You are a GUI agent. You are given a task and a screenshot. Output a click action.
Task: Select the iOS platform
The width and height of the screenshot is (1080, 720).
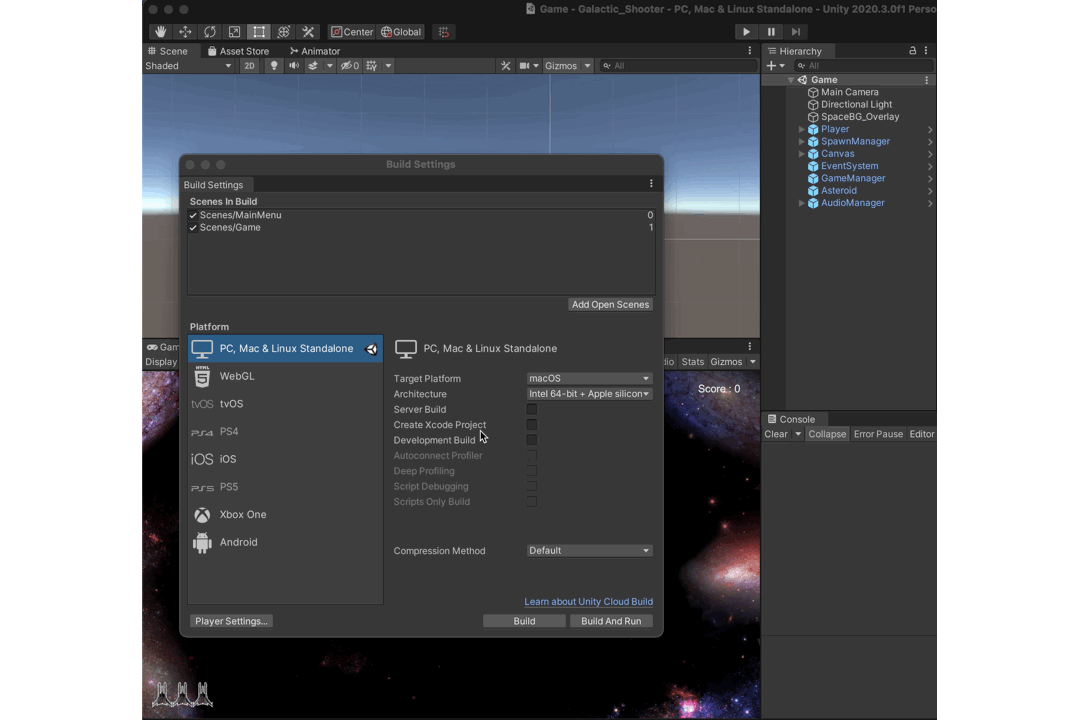pyautogui.click(x=285, y=459)
